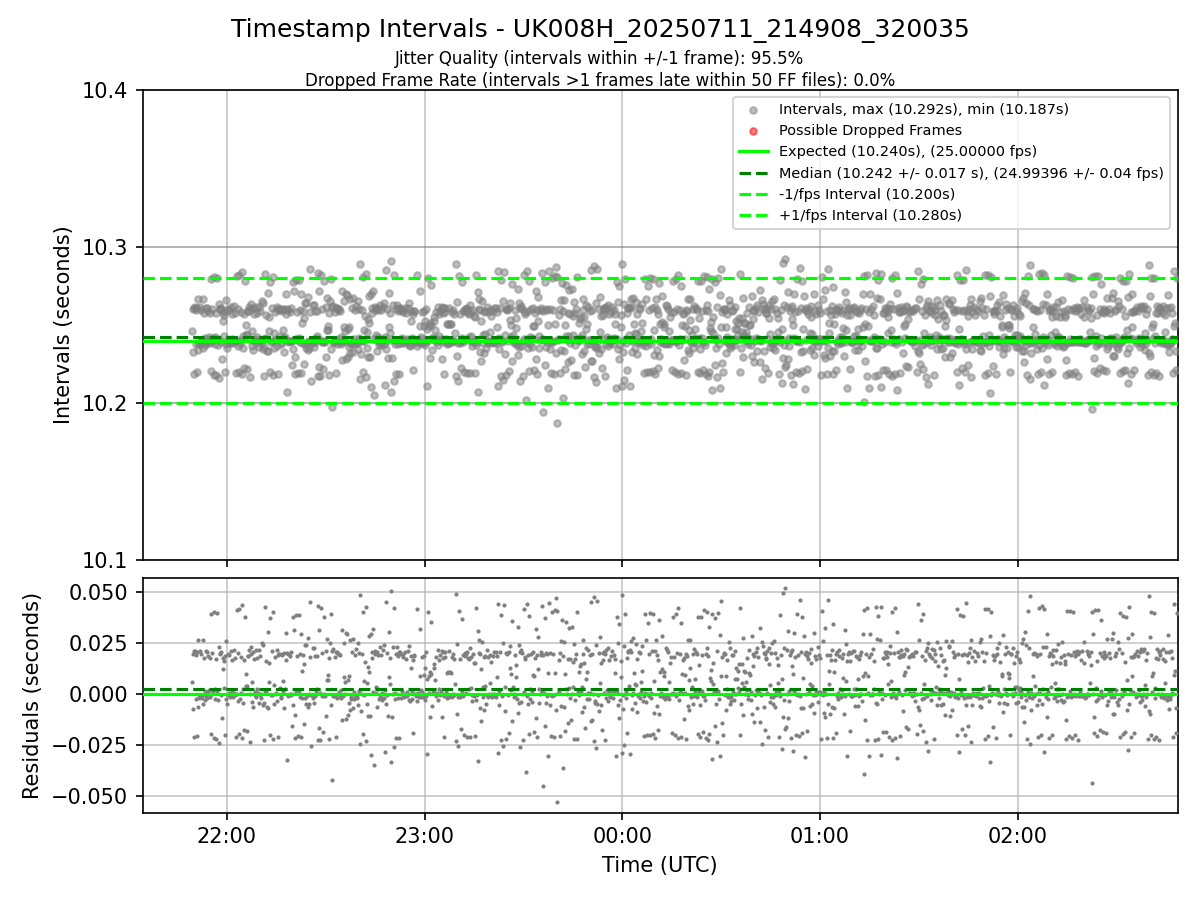Click the x-axis tick label '00:00'

(622, 835)
